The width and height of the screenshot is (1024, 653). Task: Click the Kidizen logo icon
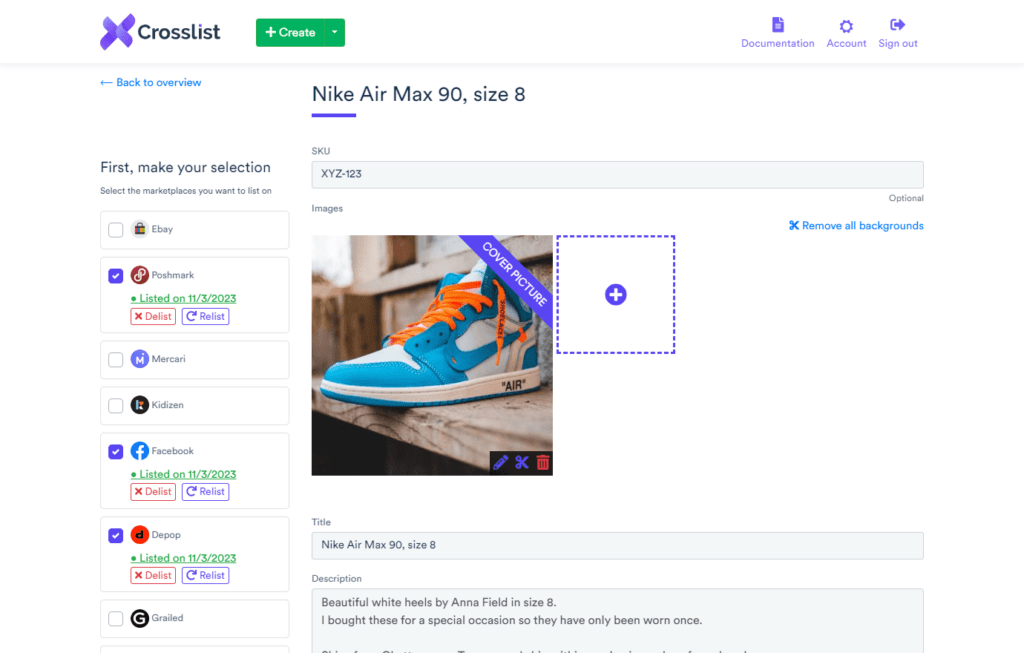tap(139, 405)
